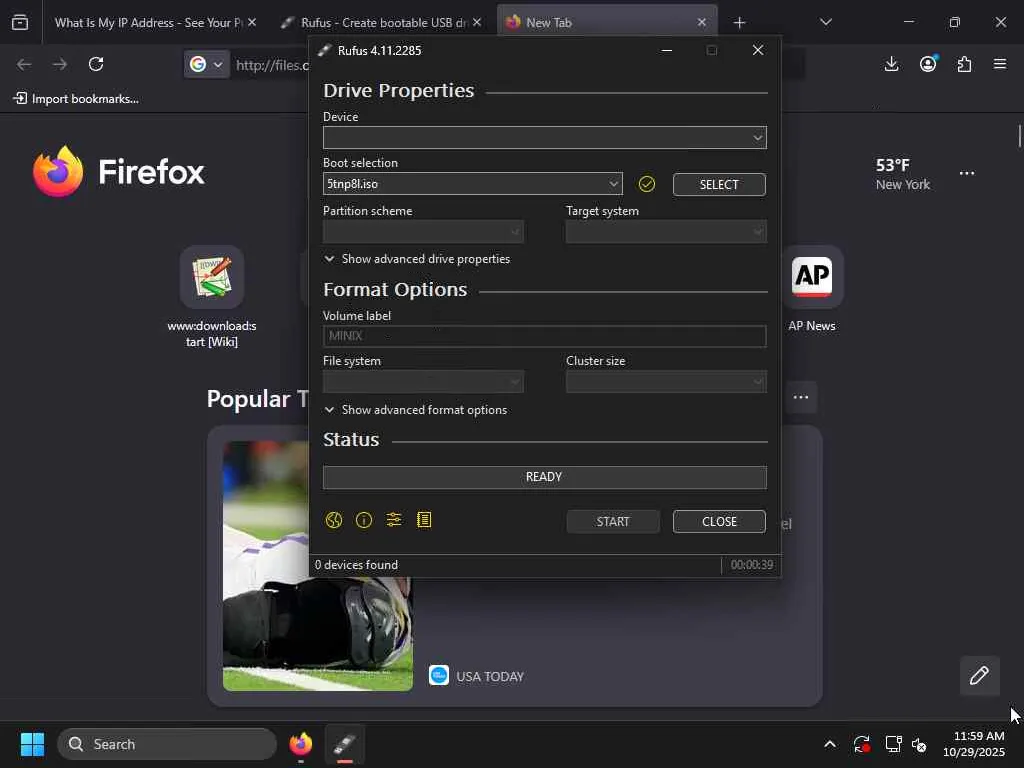Open USA TODAY story source

pos(477,676)
